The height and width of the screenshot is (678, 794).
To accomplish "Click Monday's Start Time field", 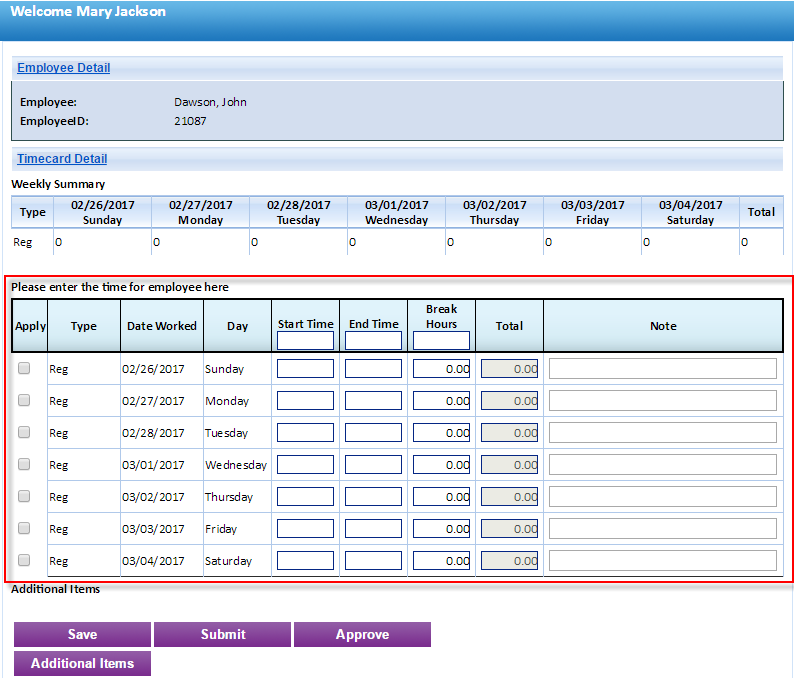I will point(305,401).
